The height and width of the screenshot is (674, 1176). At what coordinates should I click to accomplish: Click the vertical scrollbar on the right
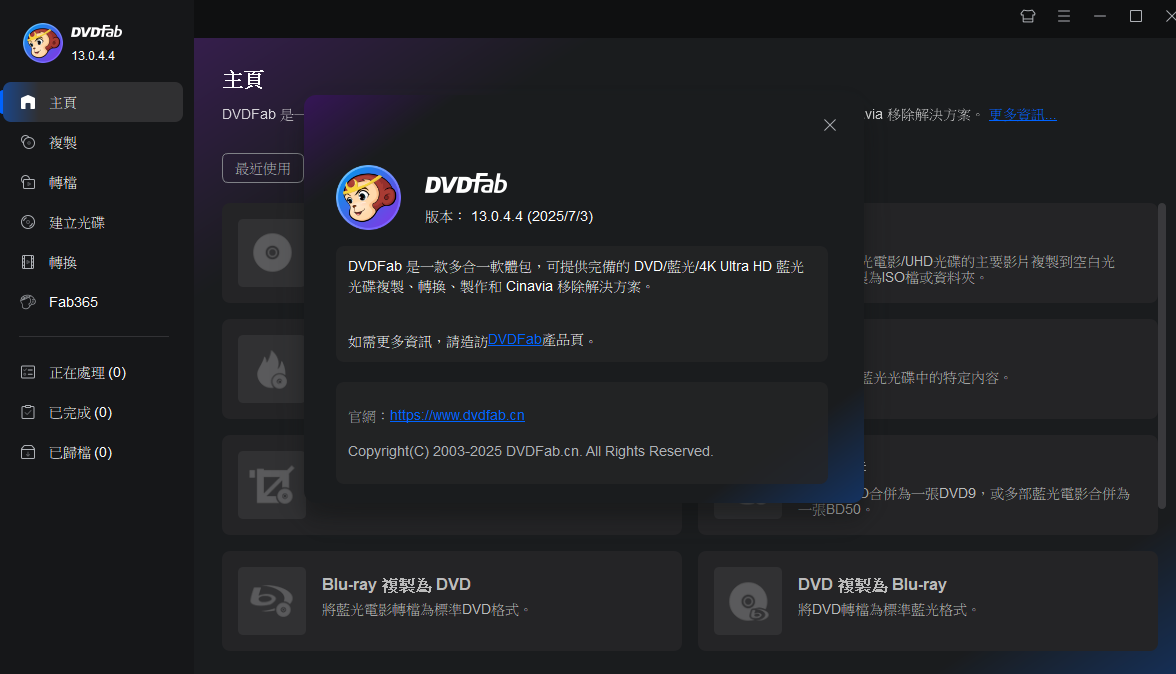point(1162,356)
